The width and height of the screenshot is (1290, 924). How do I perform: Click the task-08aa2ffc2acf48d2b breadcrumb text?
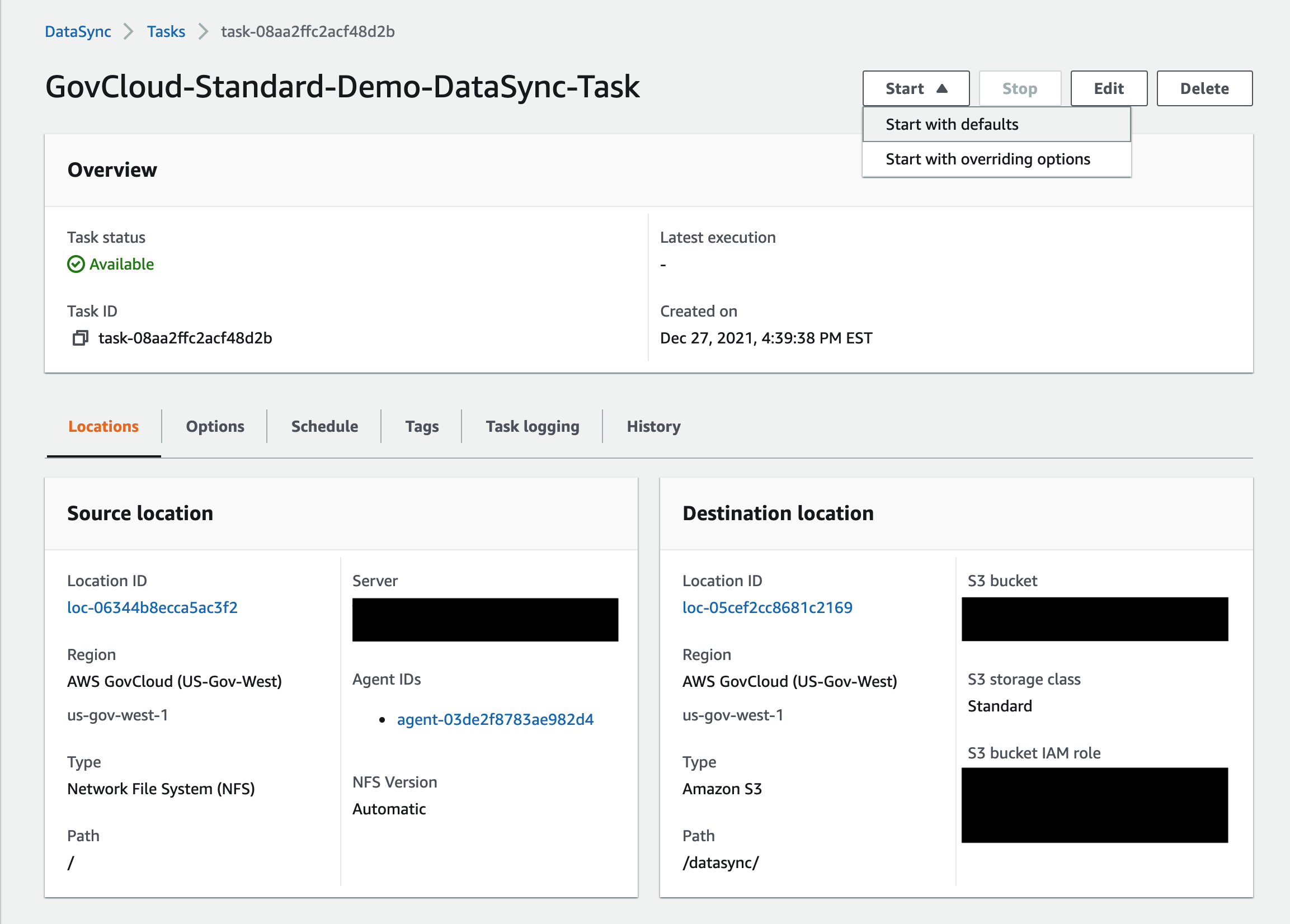pyautogui.click(x=308, y=31)
